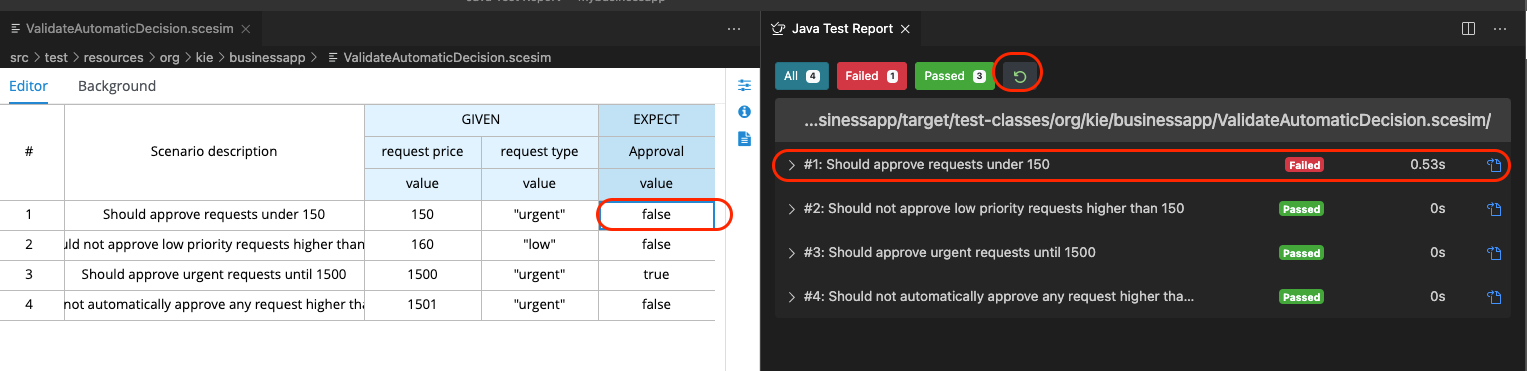Click the rerun tests refresh icon

click(x=1019, y=76)
